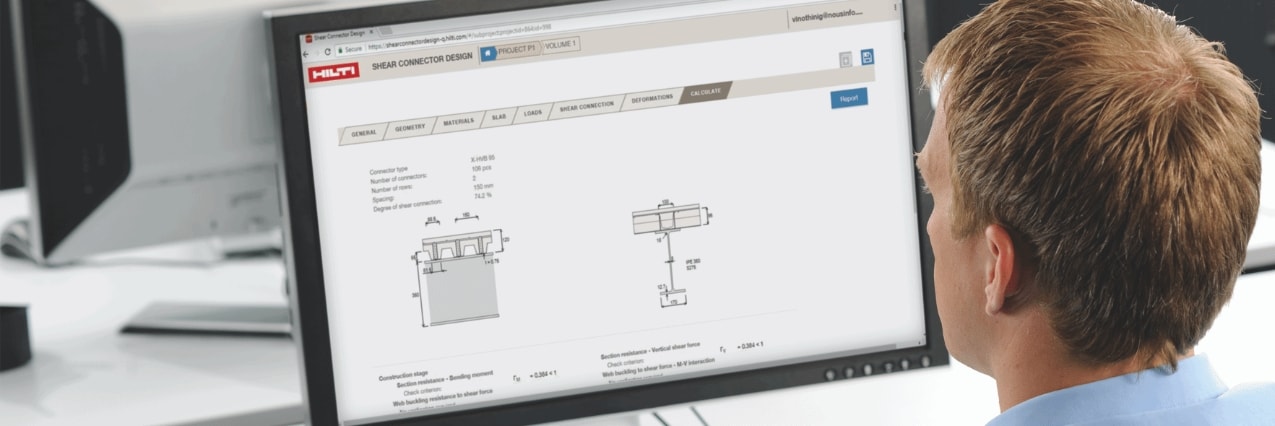Click the IPE steel beam section drawing
1275x426 pixels.
672,252
